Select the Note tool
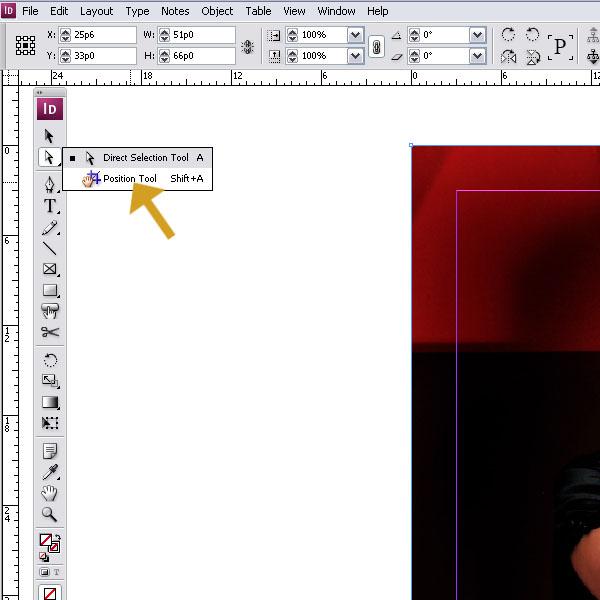This screenshot has width=600, height=600. pos(49,451)
